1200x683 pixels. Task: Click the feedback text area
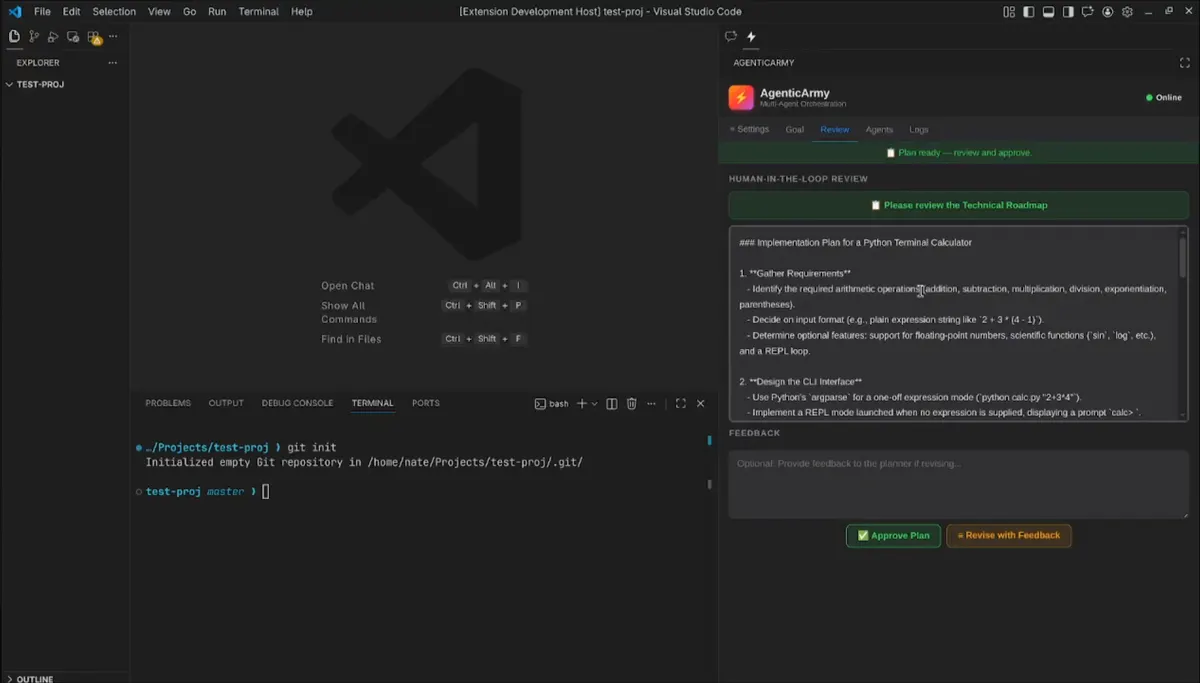[958, 484]
